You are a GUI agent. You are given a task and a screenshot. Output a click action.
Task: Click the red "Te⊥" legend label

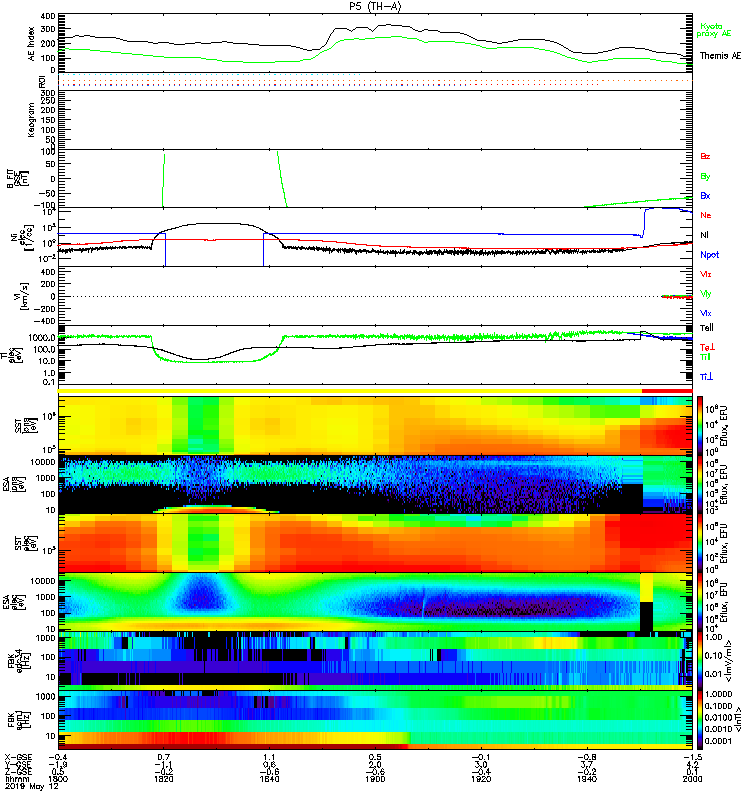(x=707, y=347)
